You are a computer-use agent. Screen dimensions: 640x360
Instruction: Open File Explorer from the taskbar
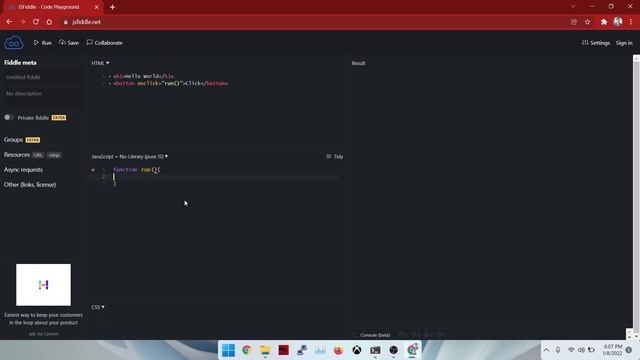pos(265,350)
